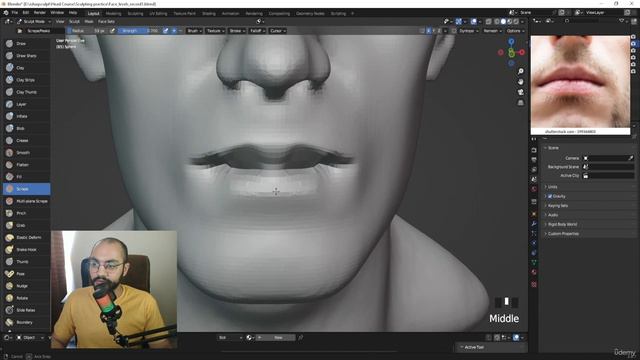640x360 pixels.
Task: Open the Falloff dropdown
Action: [x=257, y=31]
